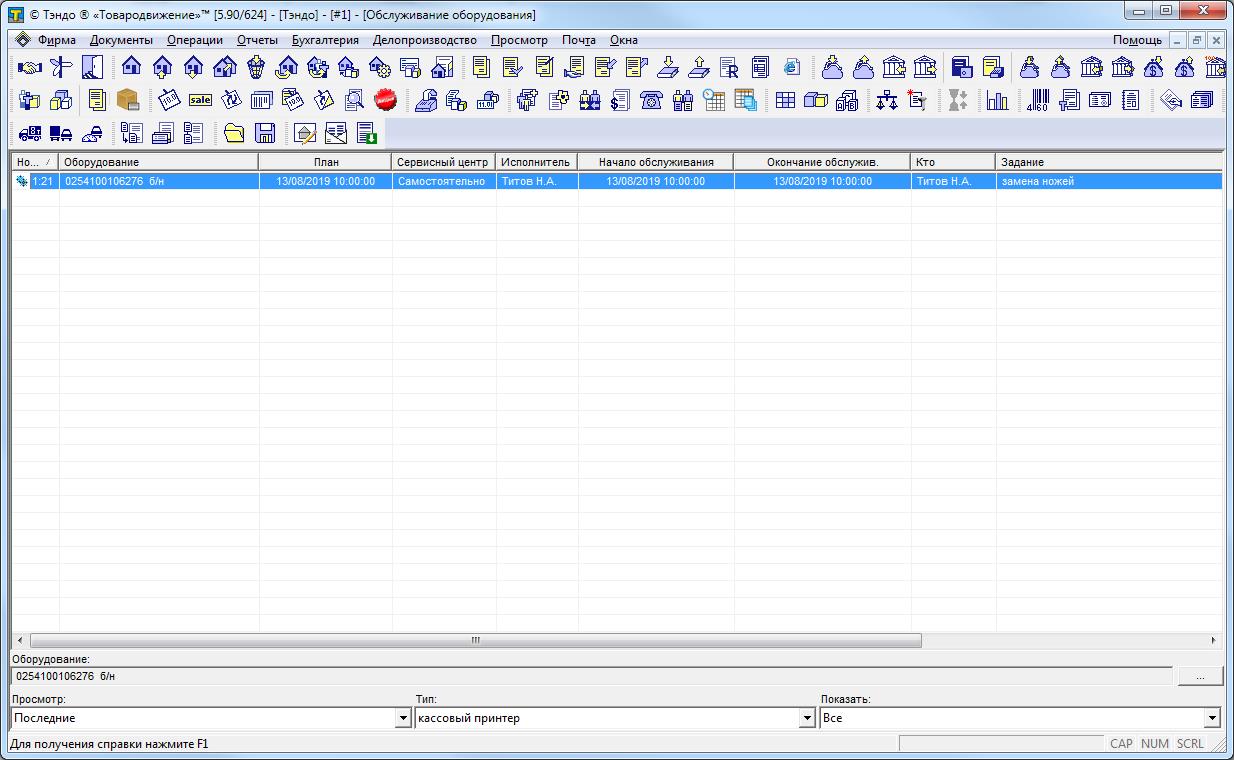Click the telephone icon in the toolbar
This screenshot has height=760, width=1234.
click(x=652, y=100)
